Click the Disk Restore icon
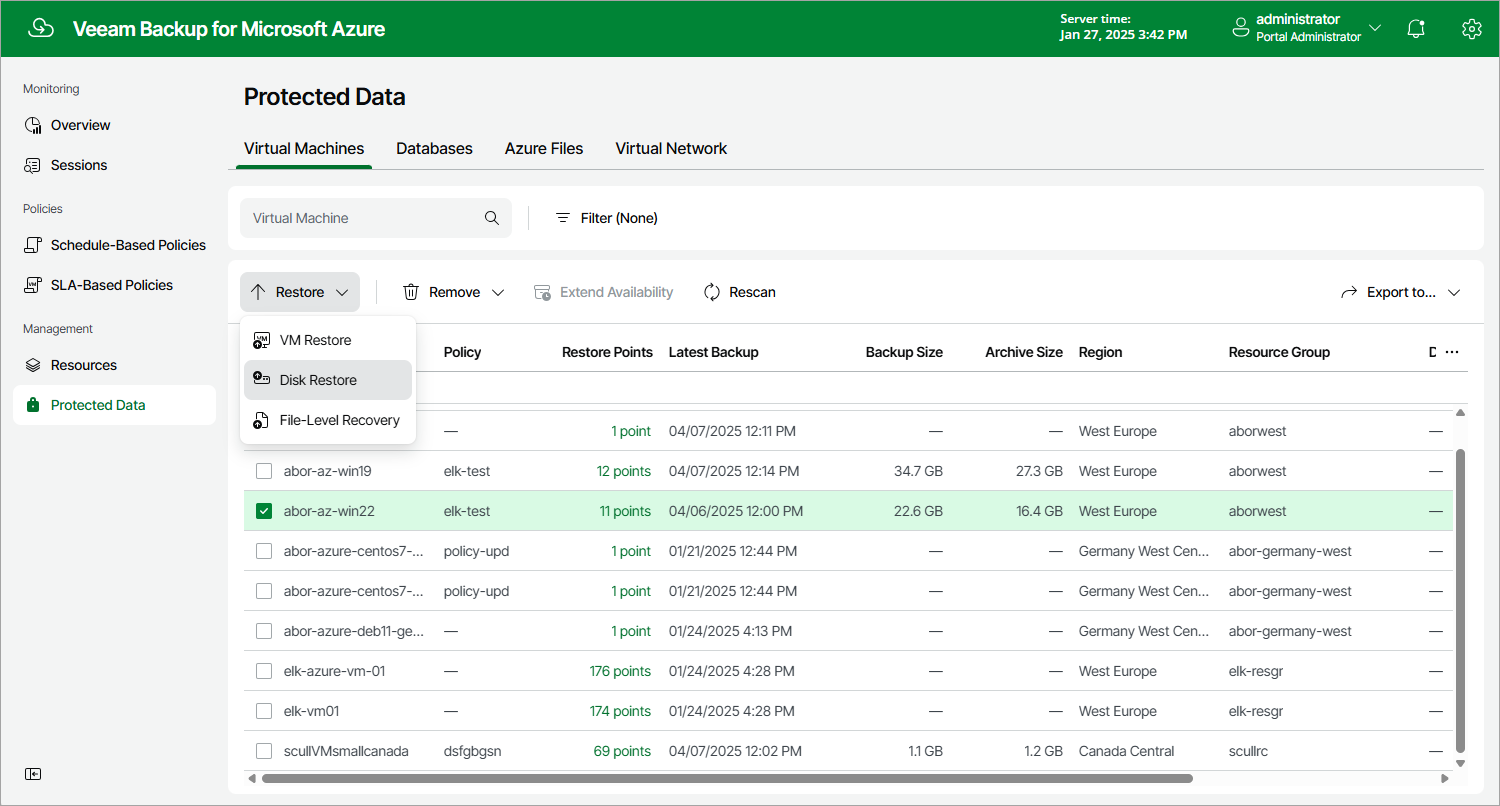1500x806 pixels. tap(261, 380)
